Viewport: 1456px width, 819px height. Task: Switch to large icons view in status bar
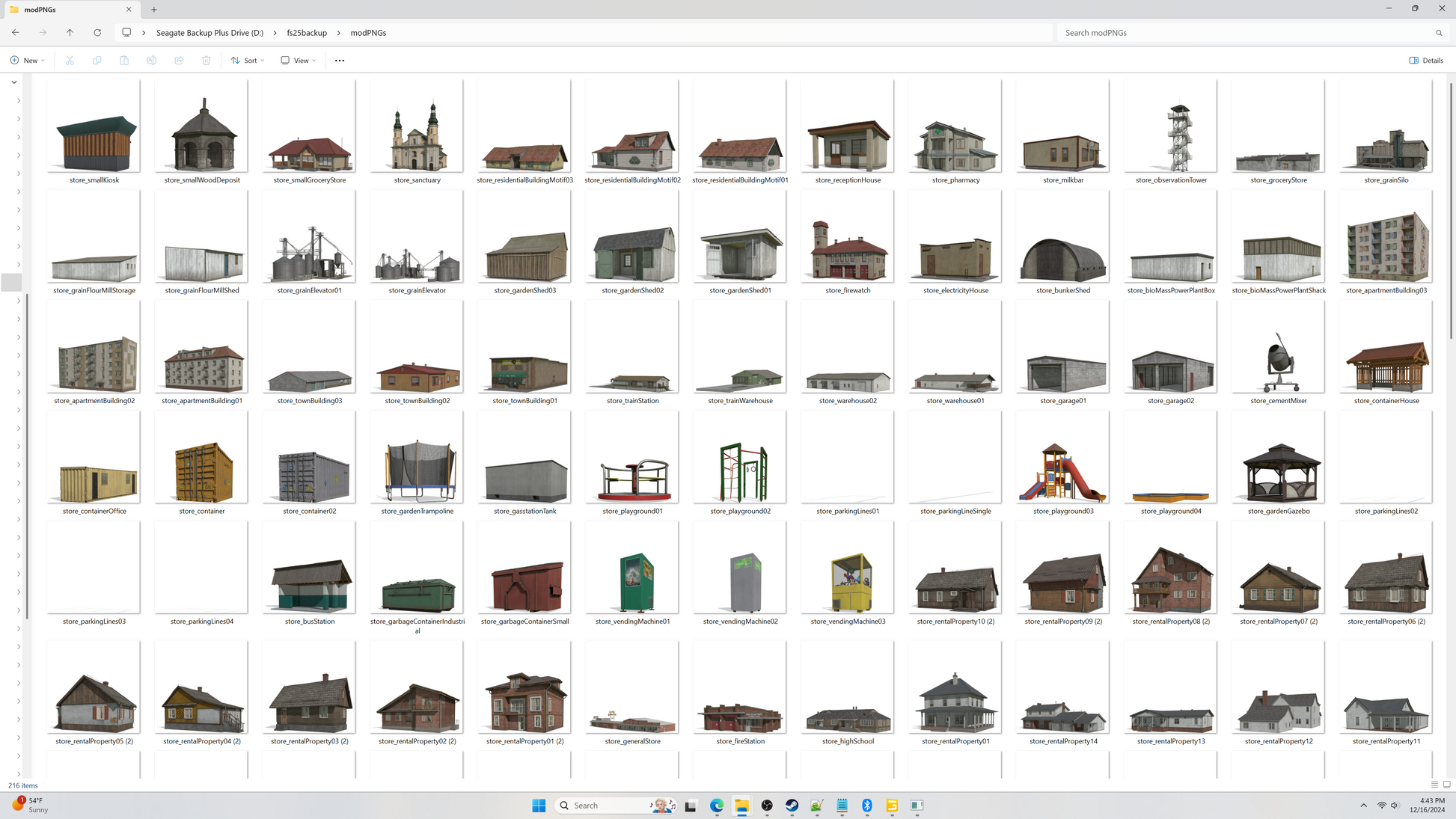coord(1446,785)
